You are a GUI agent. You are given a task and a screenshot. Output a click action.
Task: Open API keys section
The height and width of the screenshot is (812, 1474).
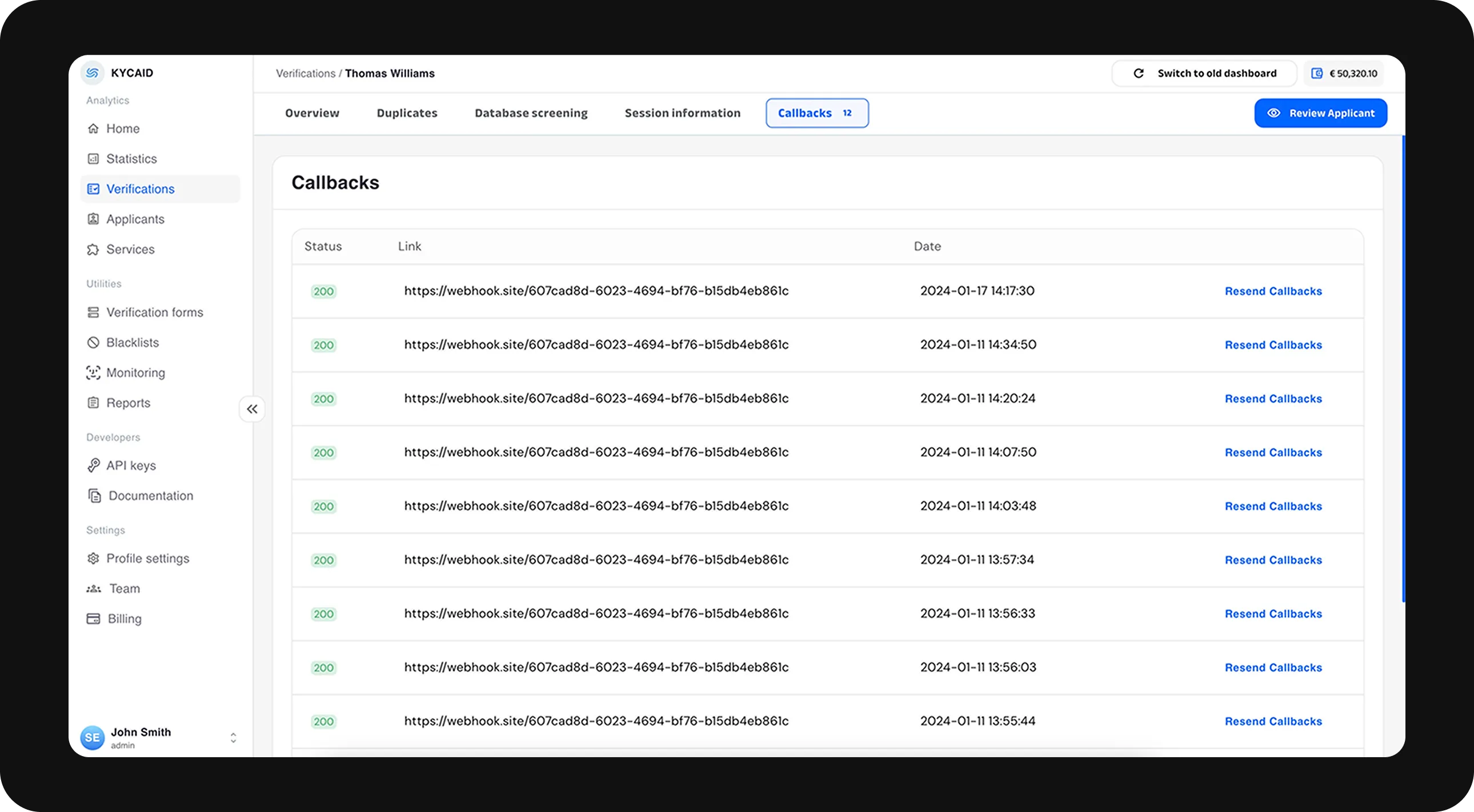130,465
